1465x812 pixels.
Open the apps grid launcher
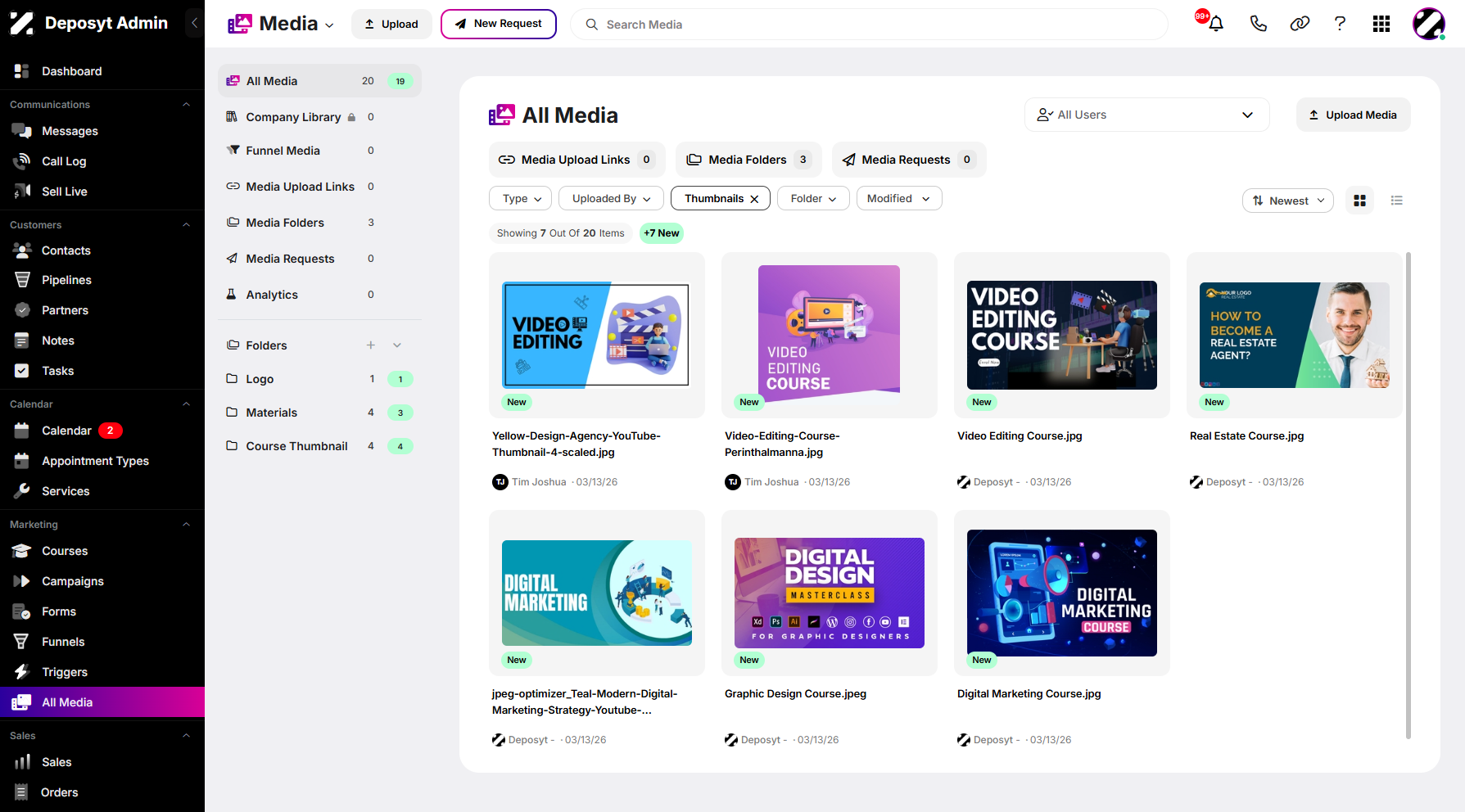(x=1381, y=24)
